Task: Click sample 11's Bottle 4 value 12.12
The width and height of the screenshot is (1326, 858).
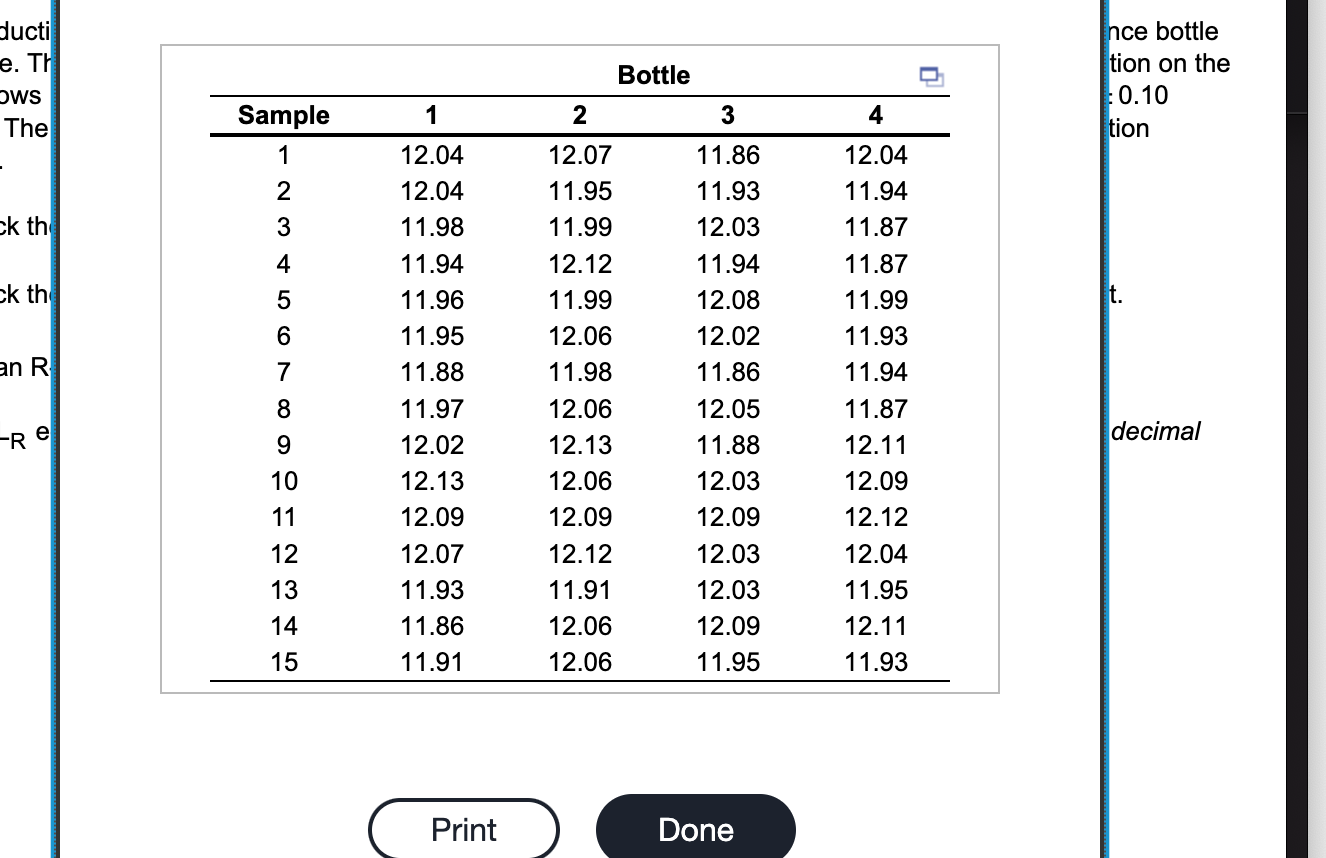Action: pos(876,517)
